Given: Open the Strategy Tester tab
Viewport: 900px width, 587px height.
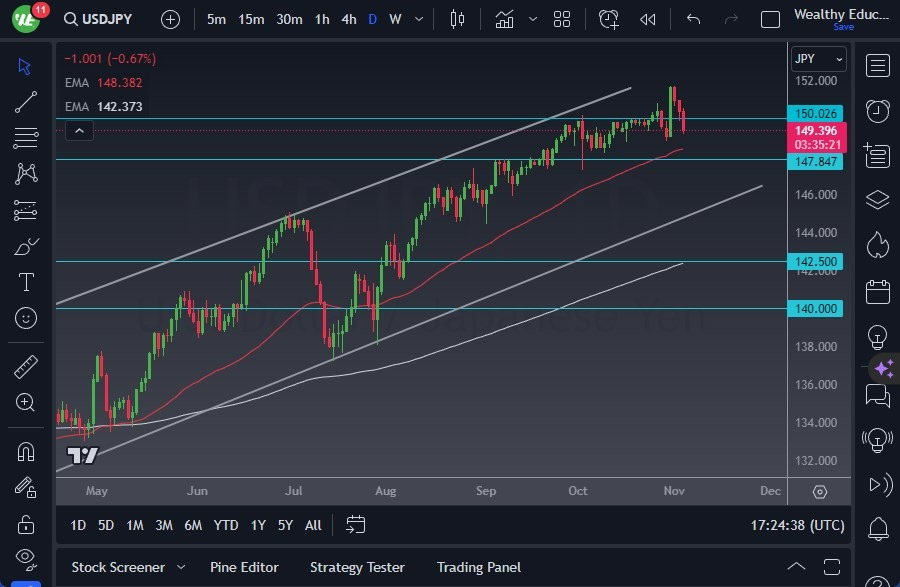Looking at the screenshot, I should 357,567.
